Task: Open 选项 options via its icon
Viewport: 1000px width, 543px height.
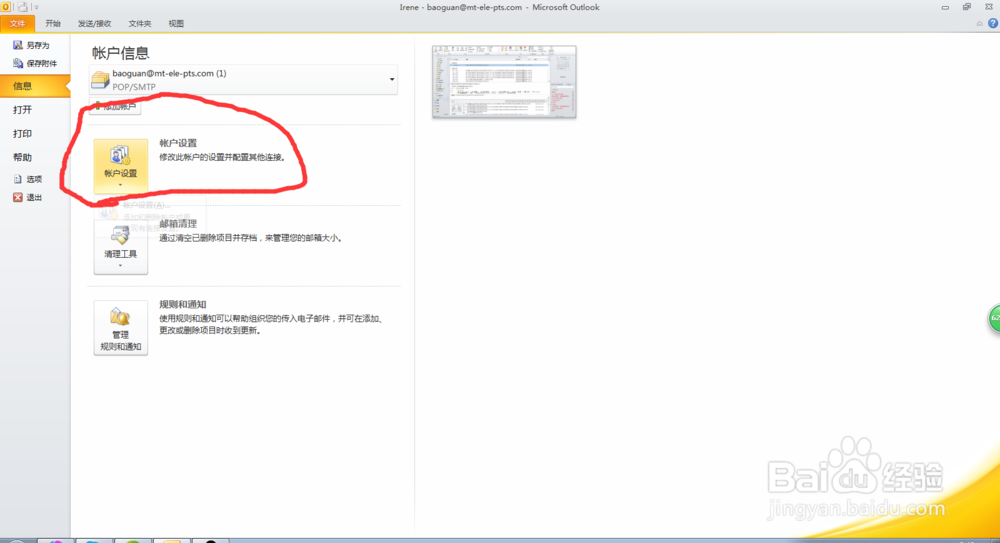Action: (18, 179)
